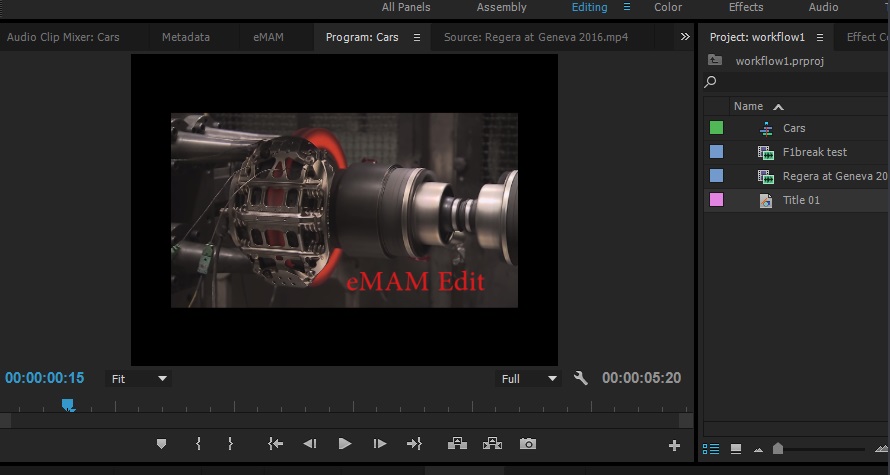Select the Regera at Geneva clip
The image size is (890, 475).
pos(796,176)
